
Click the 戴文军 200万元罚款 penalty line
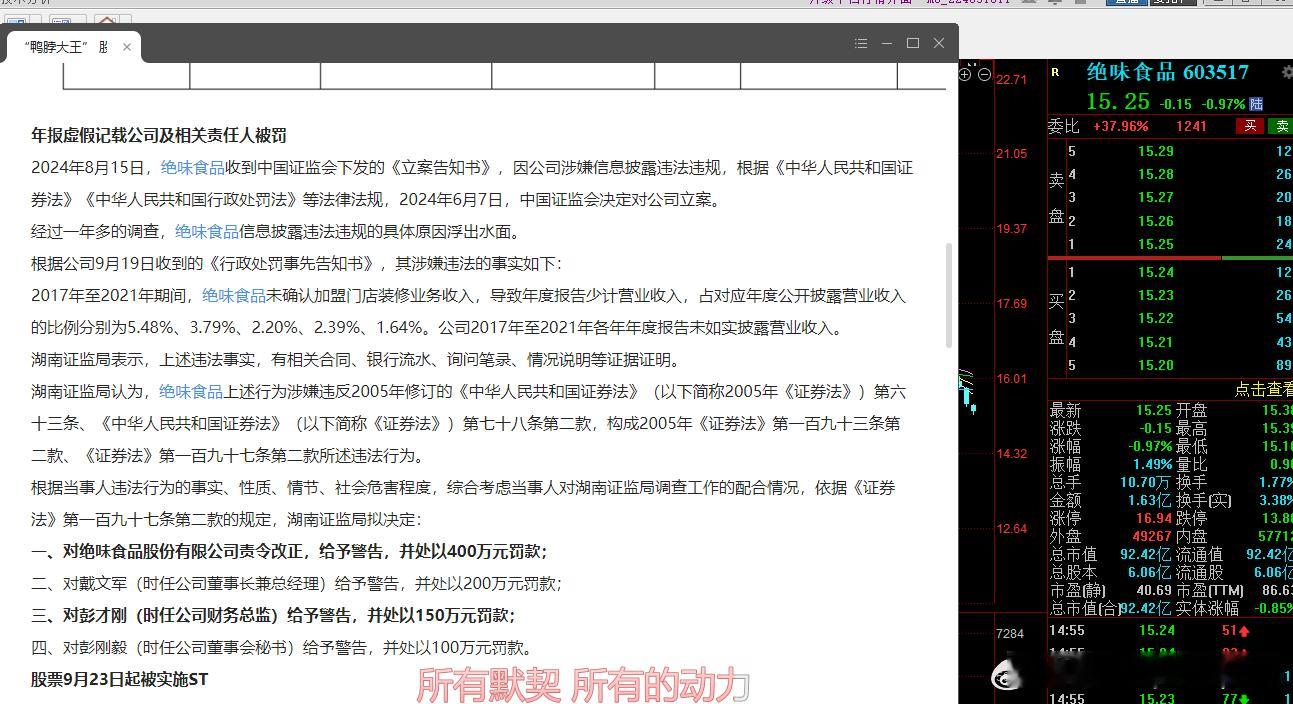(x=297, y=583)
